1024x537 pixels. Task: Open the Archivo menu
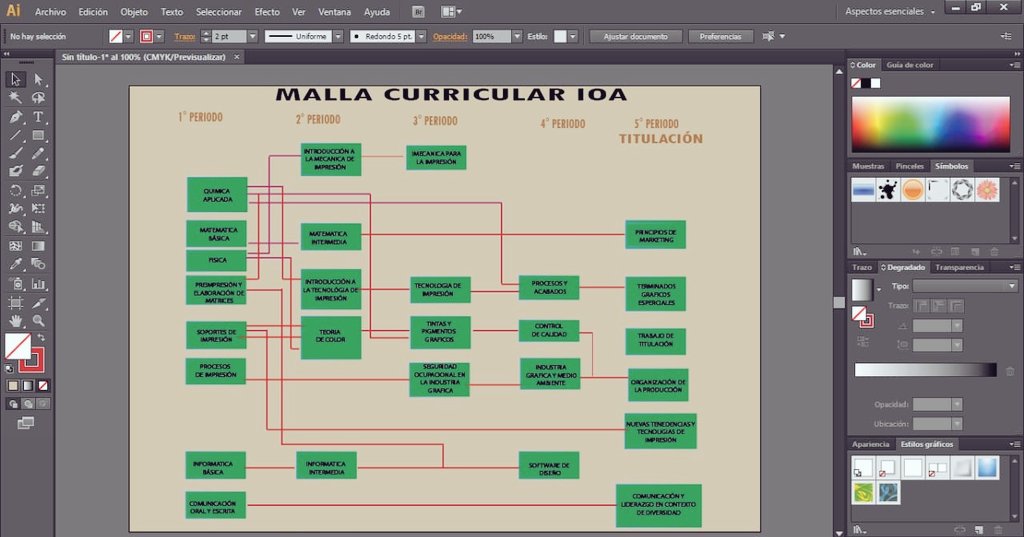point(50,12)
